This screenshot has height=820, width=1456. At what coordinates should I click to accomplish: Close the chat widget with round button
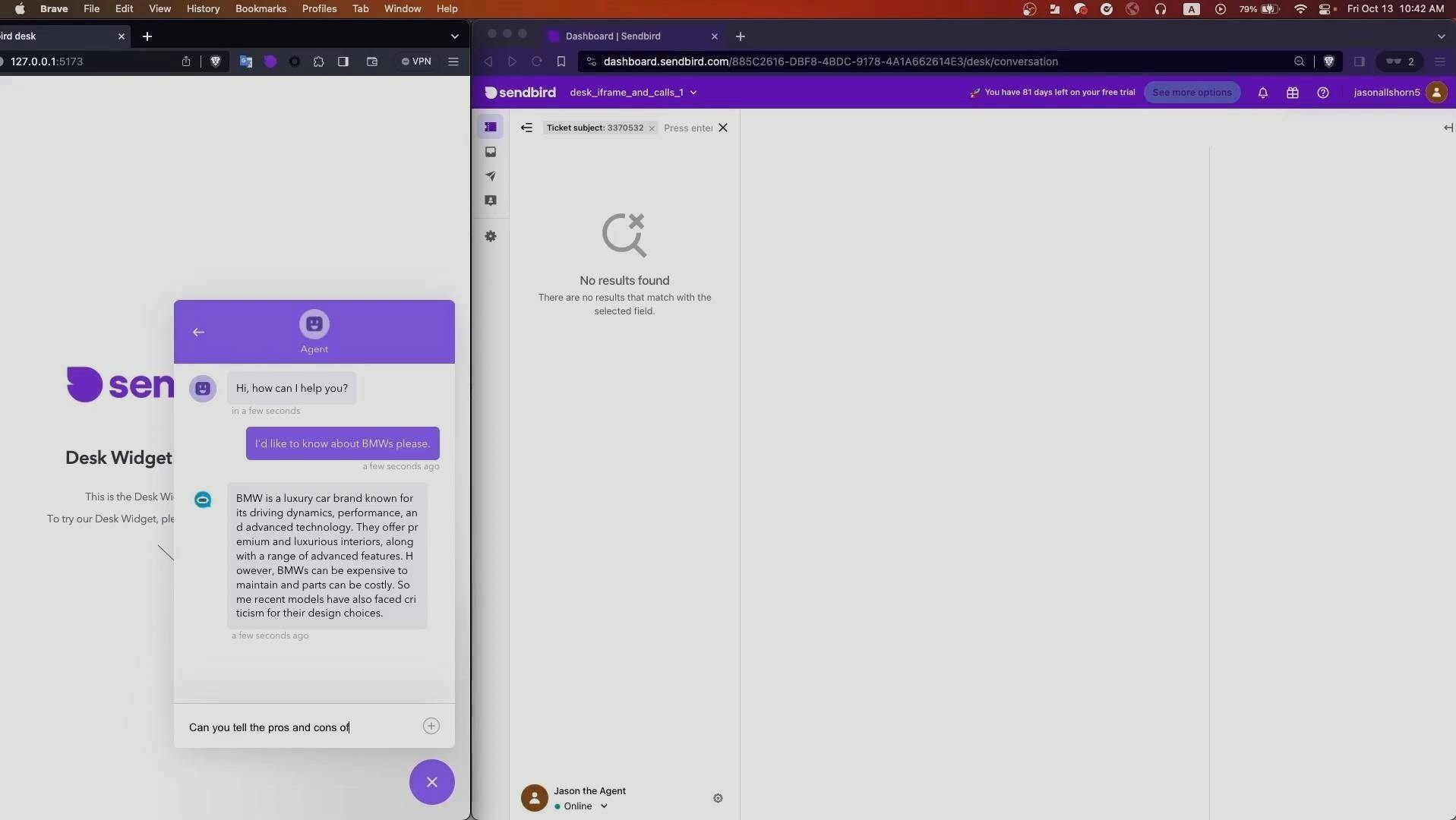[431, 781]
